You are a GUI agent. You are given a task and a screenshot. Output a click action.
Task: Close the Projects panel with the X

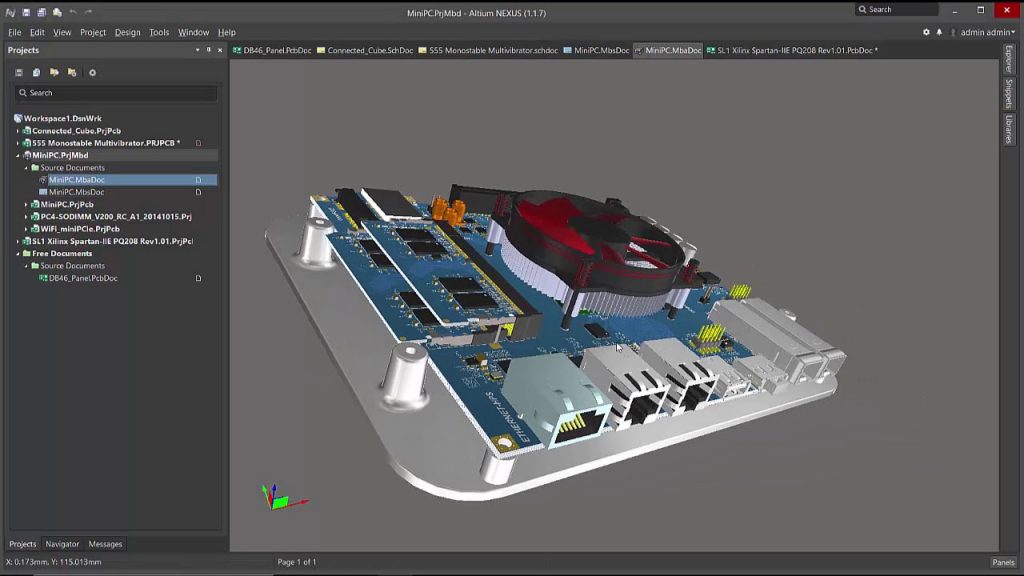[x=219, y=50]
